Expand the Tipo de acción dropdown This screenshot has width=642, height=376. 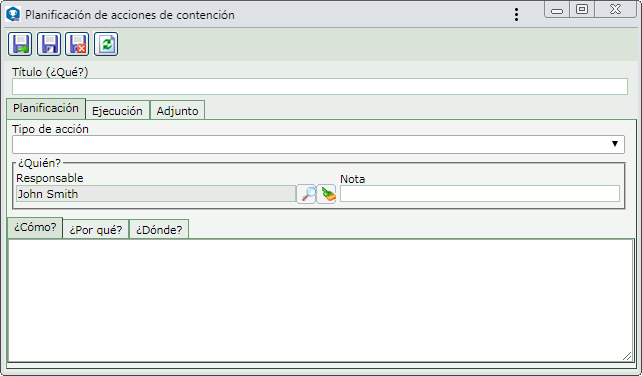point(318,145)
